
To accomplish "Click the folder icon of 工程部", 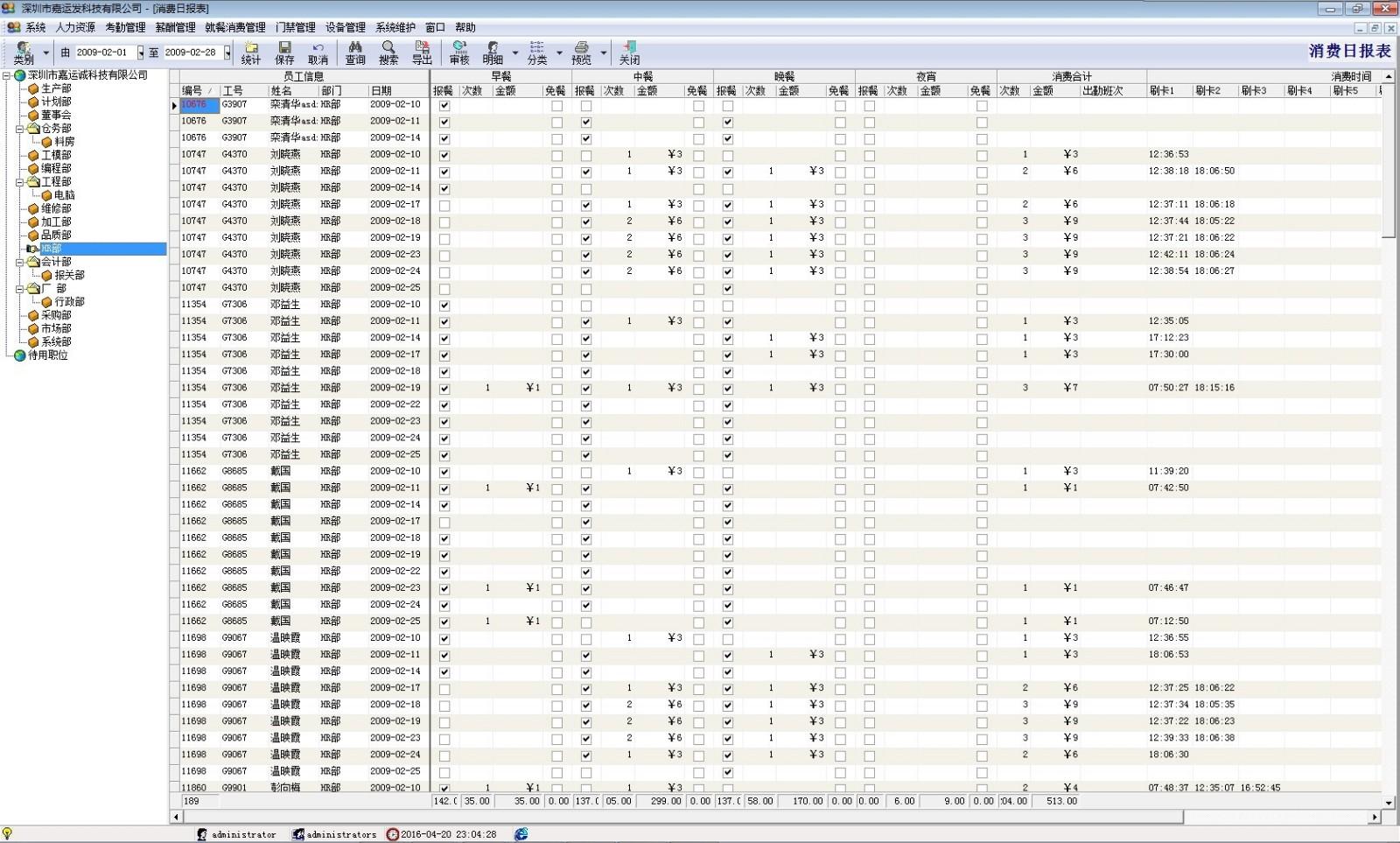I will [33, 182].
